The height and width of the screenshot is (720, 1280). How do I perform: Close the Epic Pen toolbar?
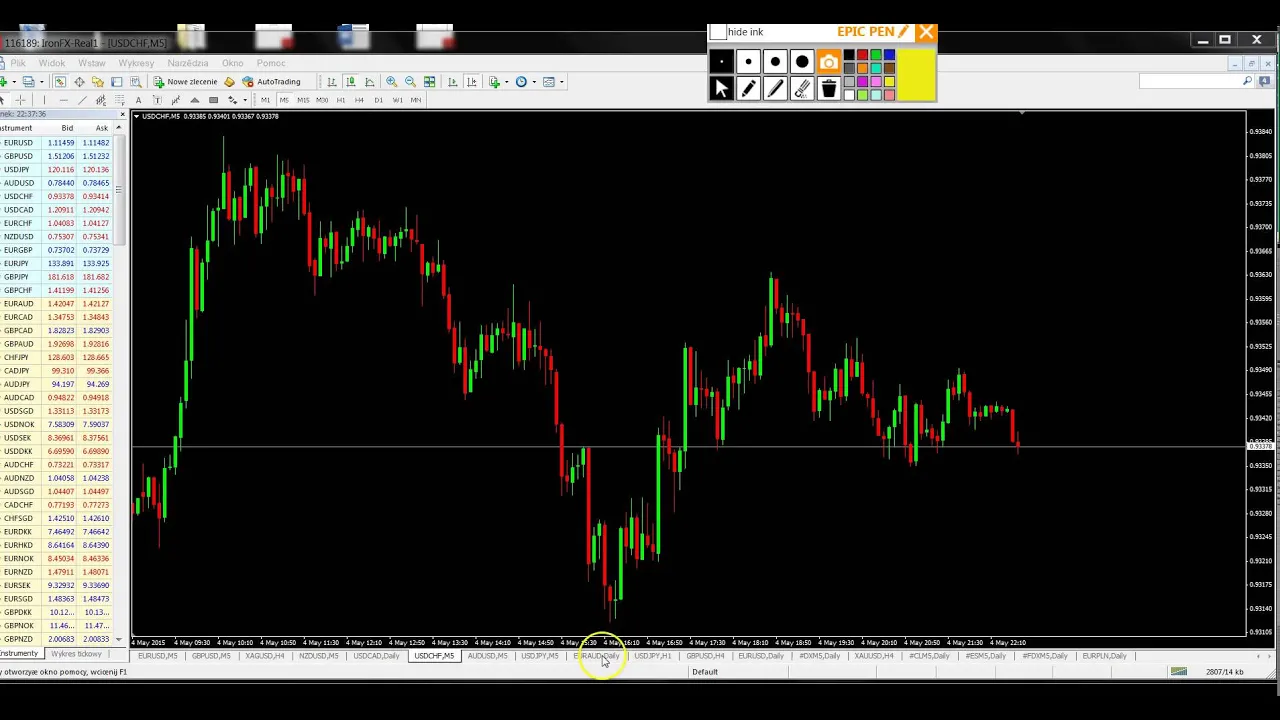point(926,33)
